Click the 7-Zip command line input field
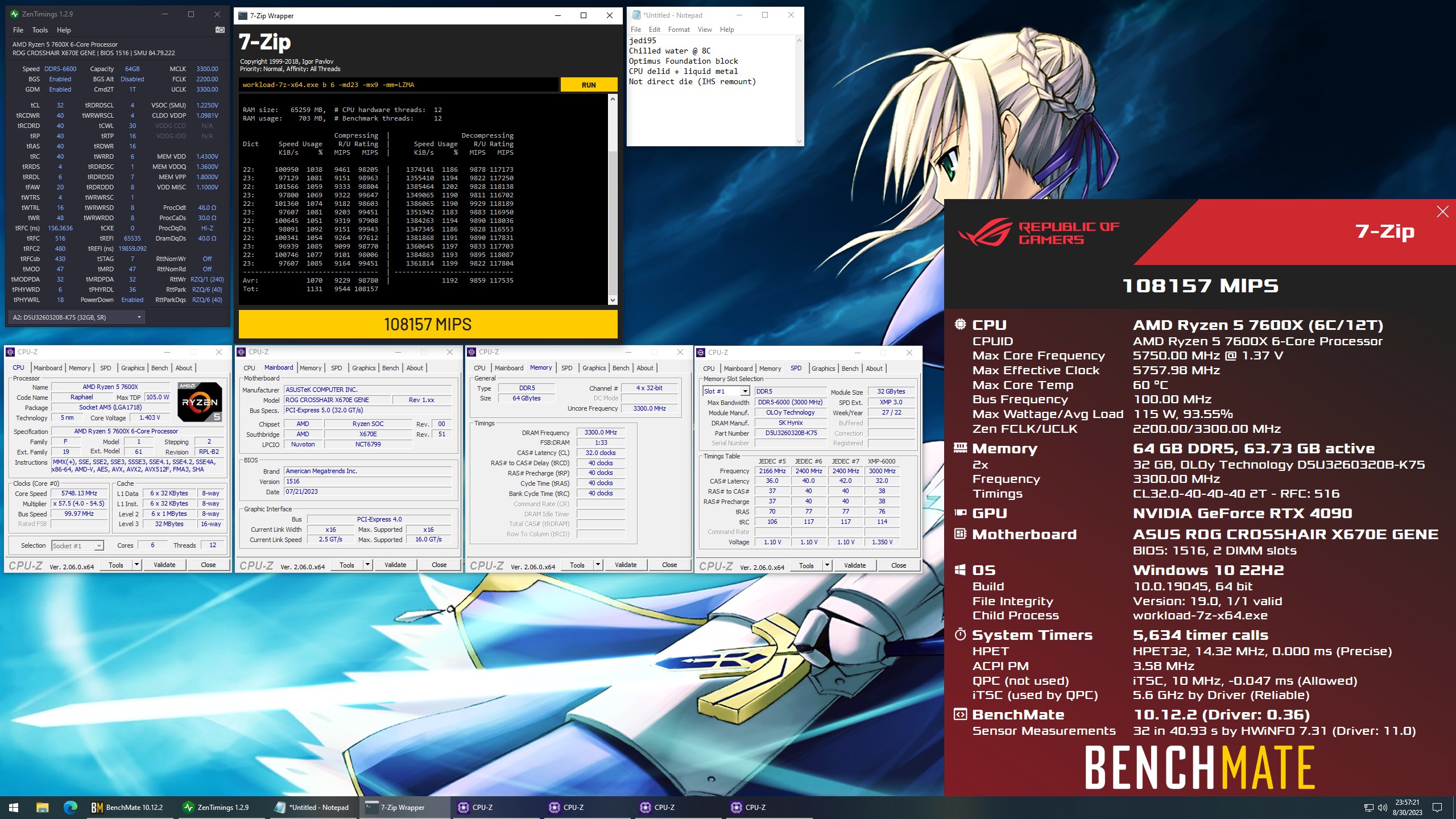Viewport: 1456px width, 819px height. tap(398, 85)
